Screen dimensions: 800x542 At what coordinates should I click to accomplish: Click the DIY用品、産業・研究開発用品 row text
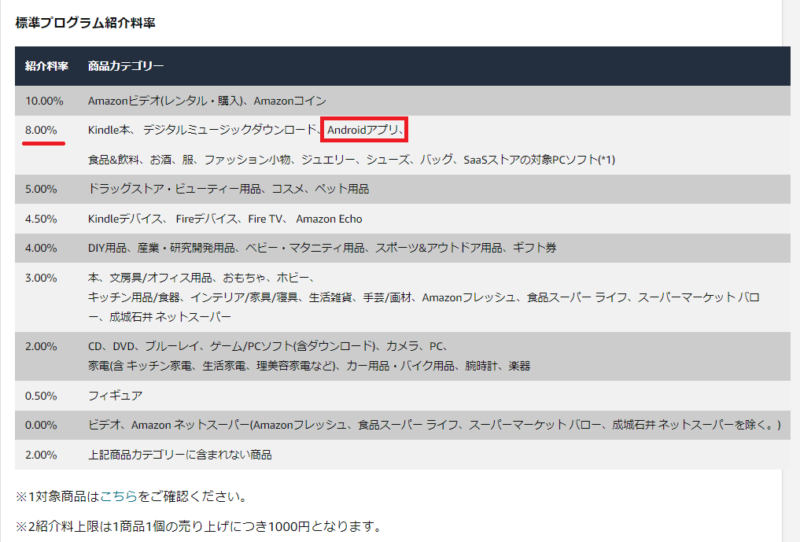pyautogui.click(x=322, y=248)
